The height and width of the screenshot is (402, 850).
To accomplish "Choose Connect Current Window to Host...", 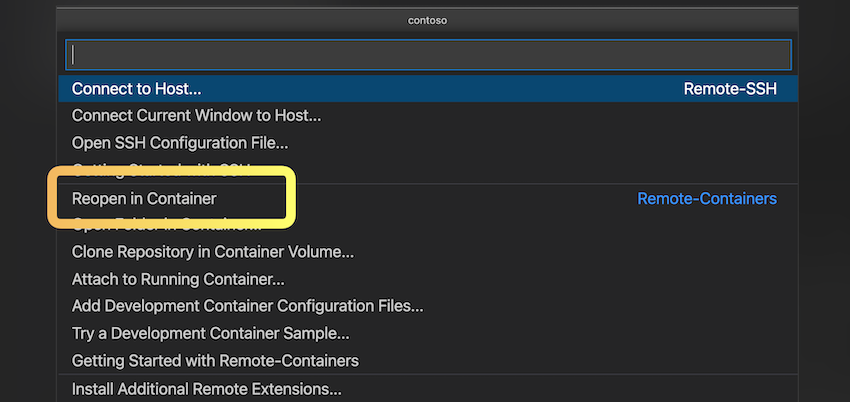I will (196, 116).
